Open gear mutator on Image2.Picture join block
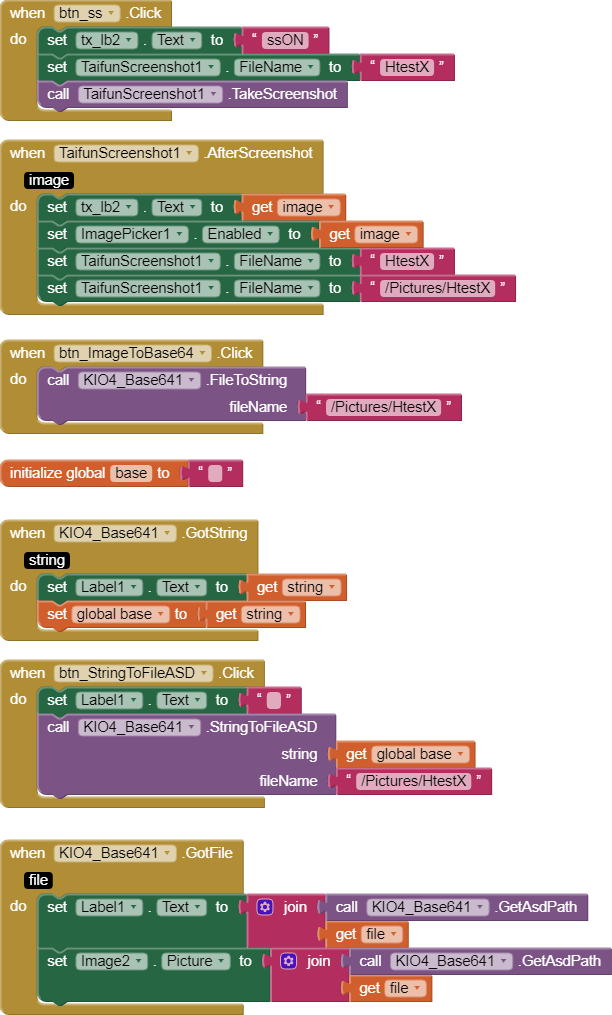Image resolution: width=612 pixels, height=1015 pixels. coord(288,961)
